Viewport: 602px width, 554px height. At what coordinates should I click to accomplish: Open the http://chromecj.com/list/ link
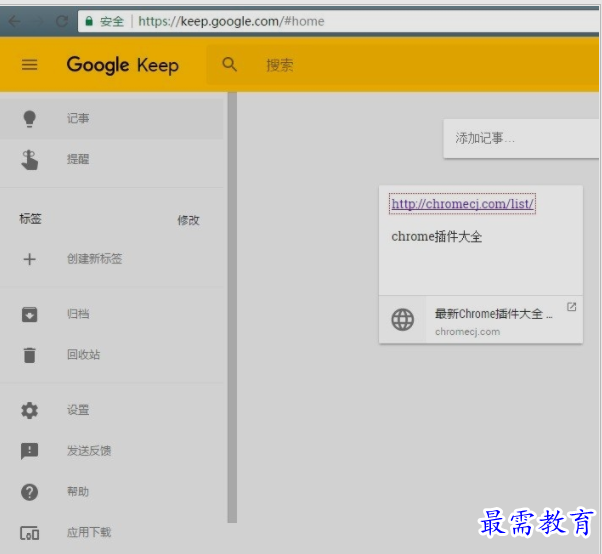click(x=462, y=204)
